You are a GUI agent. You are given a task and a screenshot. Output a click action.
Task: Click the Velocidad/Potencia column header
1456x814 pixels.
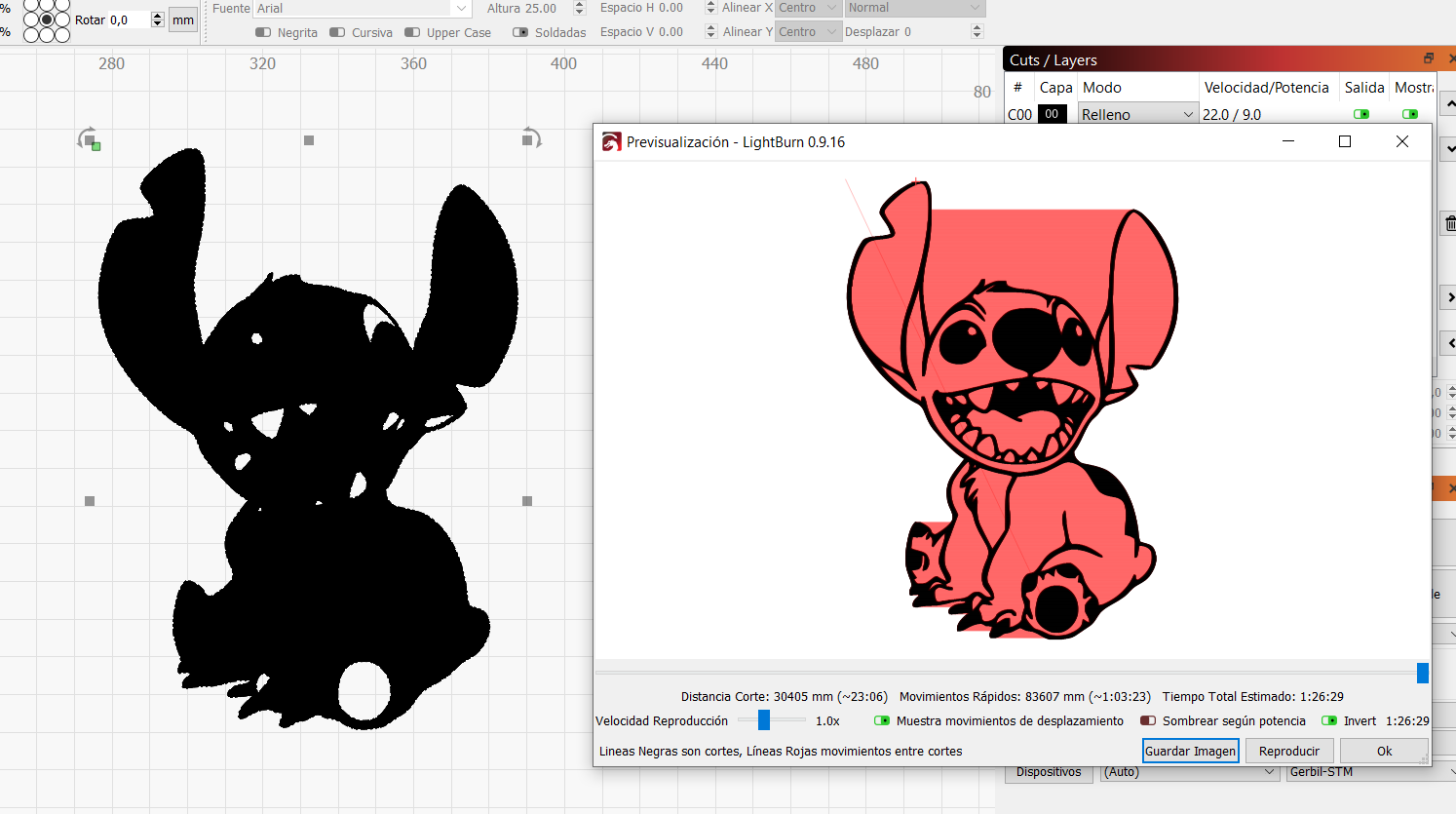[1266, 87]
